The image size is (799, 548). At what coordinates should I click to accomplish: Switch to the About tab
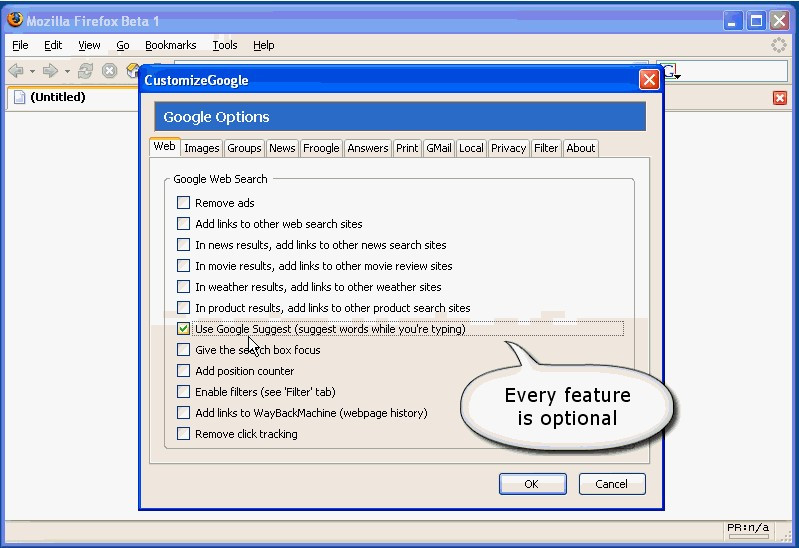[x=581, y=148]
